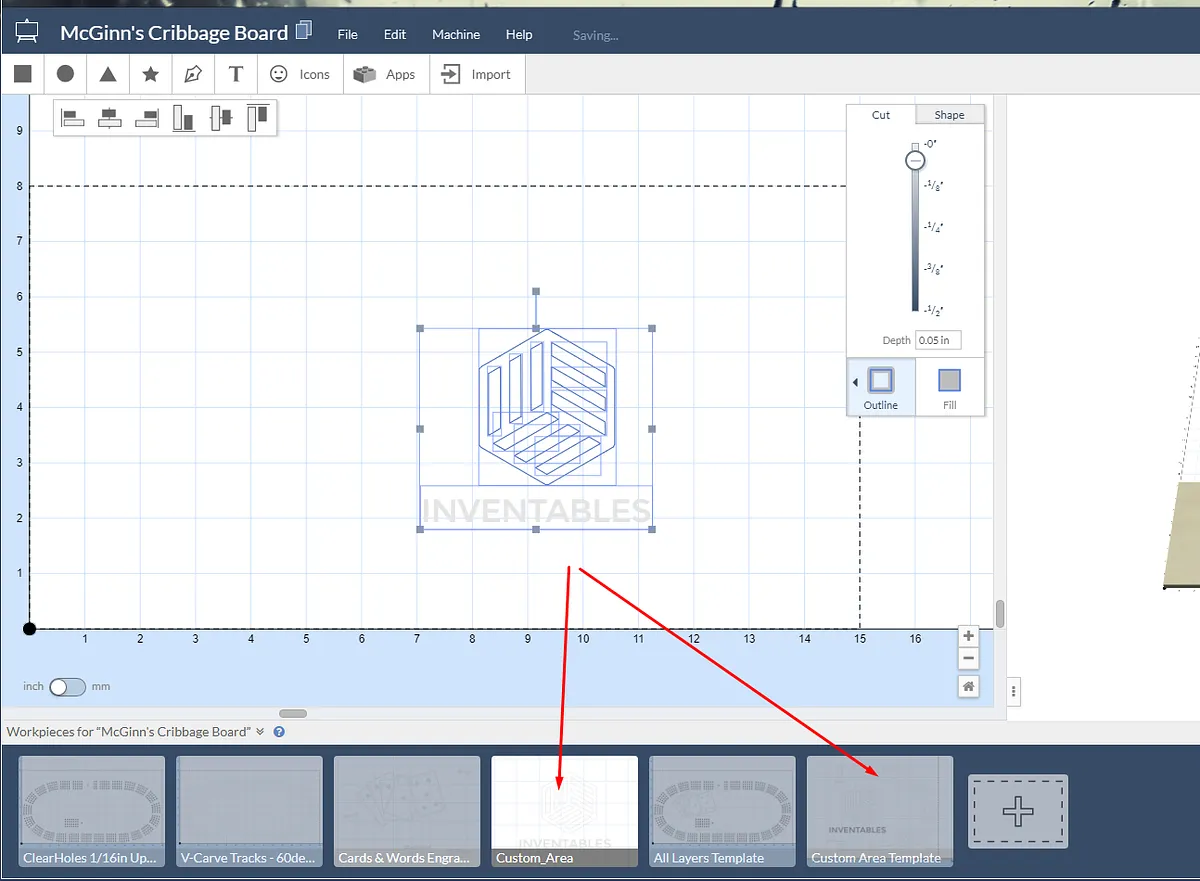The width and height of the screenshot is (1200, 881).
Task: Select the pen drawing tool
Action: pos(193,74)
